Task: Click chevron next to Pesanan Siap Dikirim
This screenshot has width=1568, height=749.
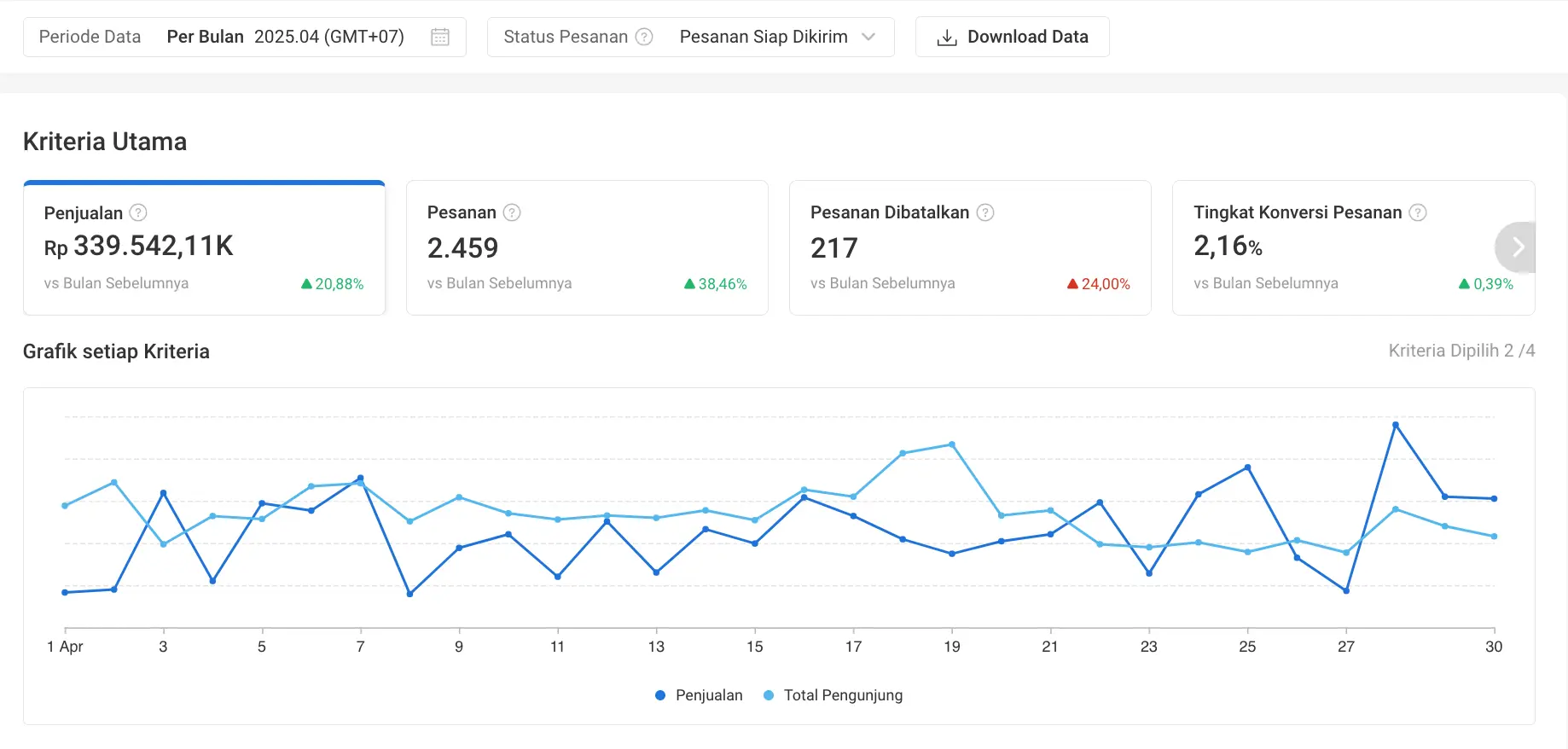Action: coord(868,37)
